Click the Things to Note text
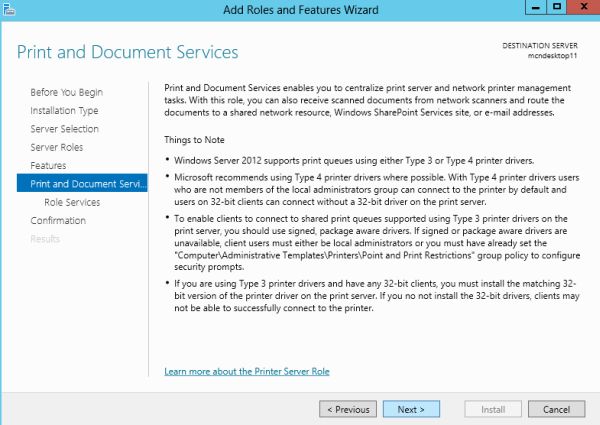 (194, 140)
